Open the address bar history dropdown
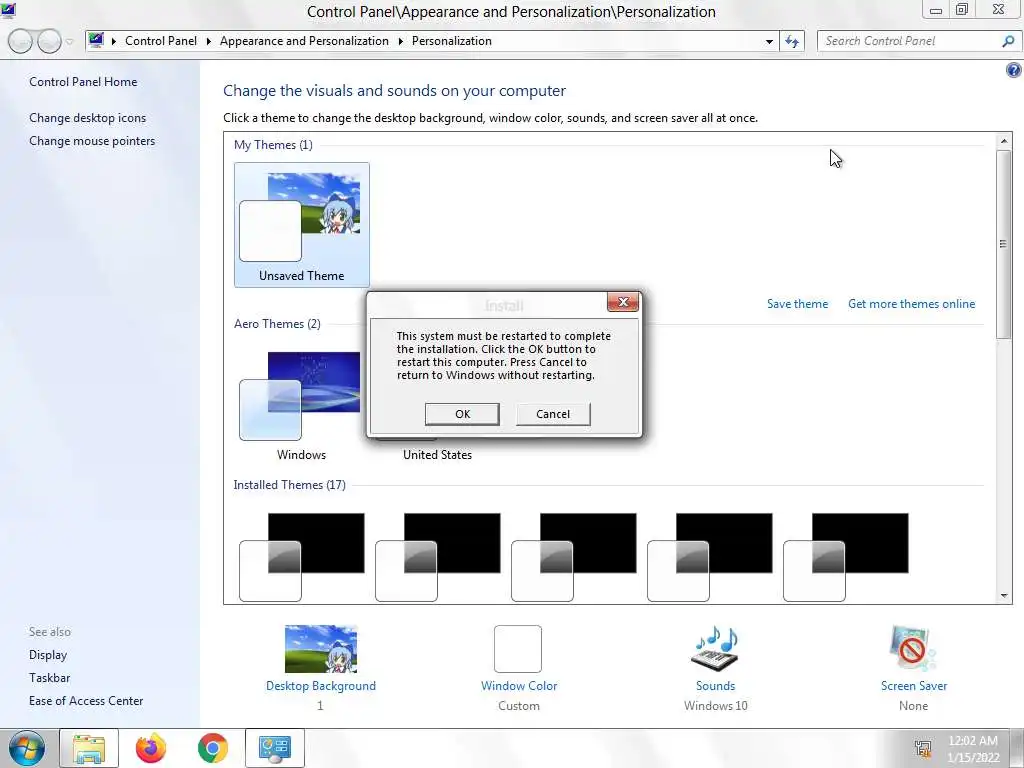Image resolution: width=1024 pixels, height=768 pixels. [x=769, y=42]
